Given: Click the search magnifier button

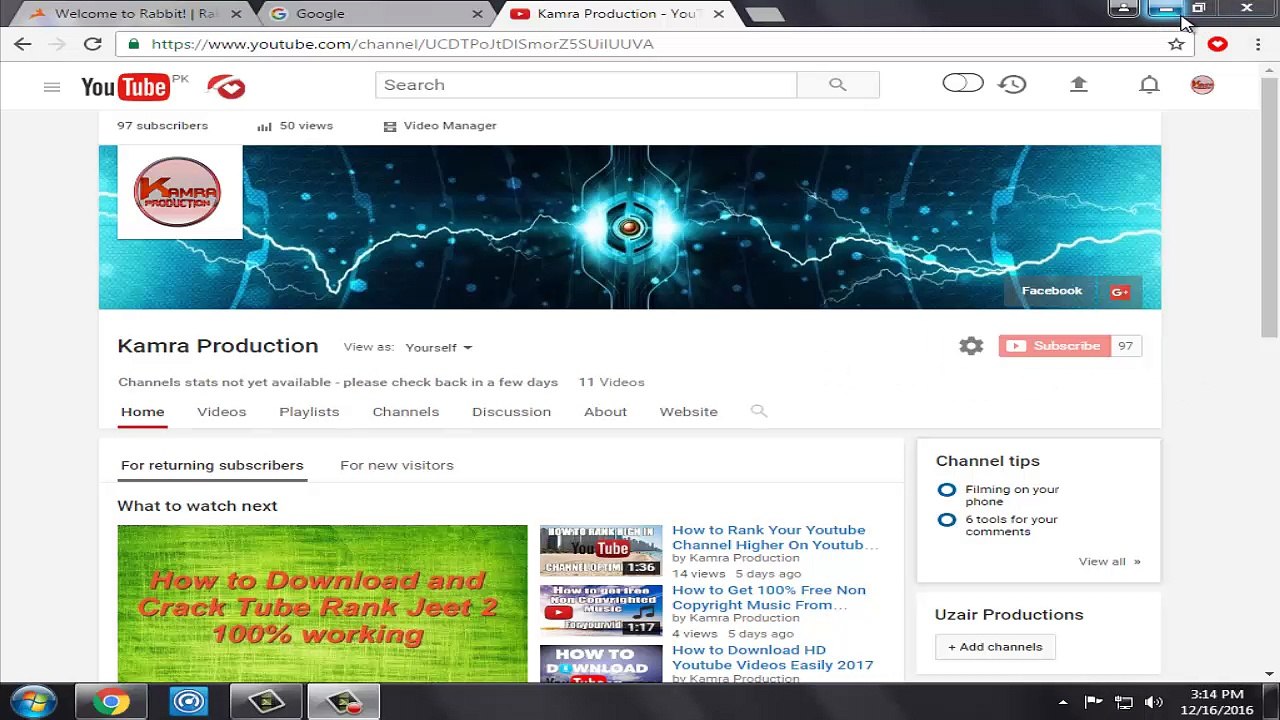Looking at the screenshot, I should 838,85.
